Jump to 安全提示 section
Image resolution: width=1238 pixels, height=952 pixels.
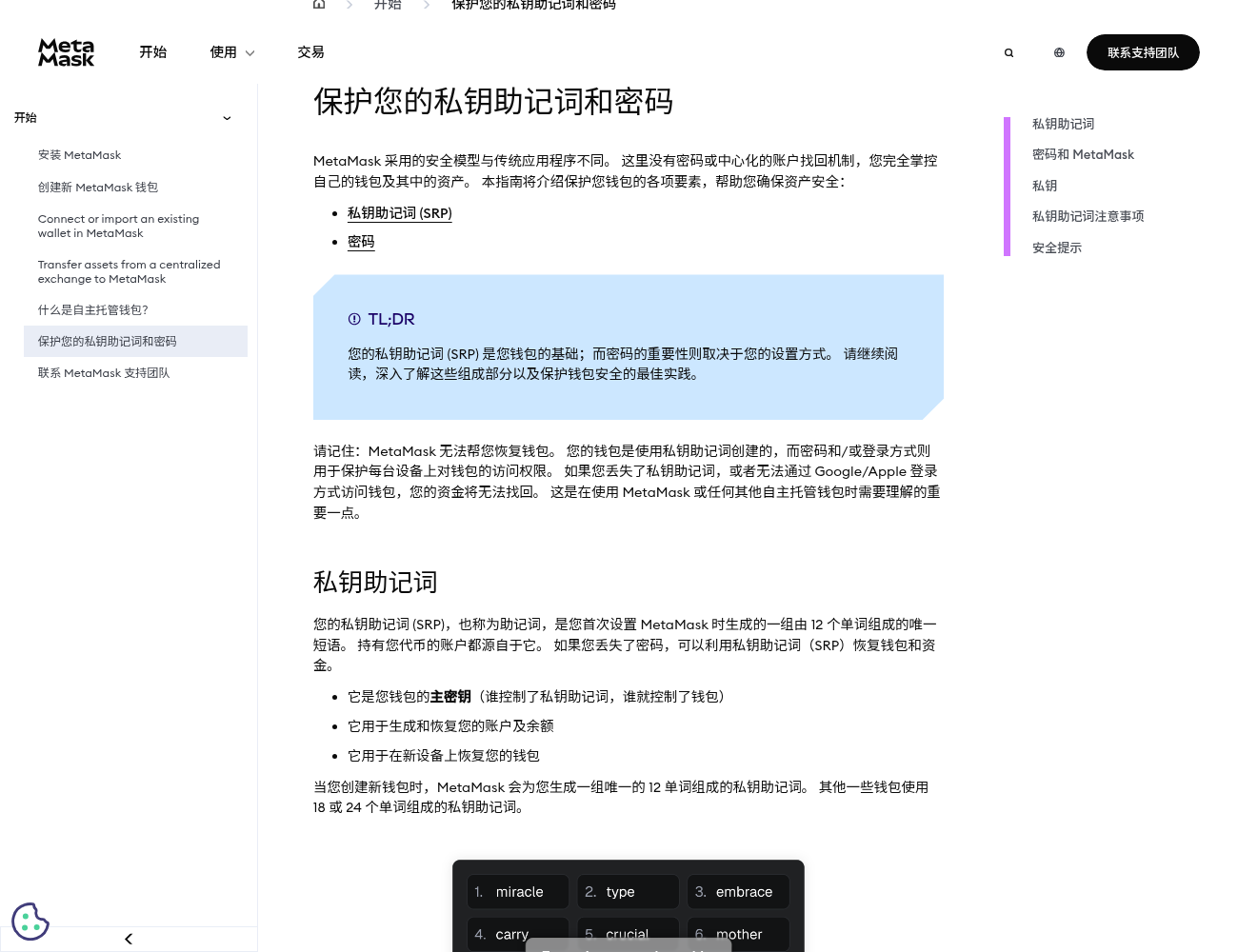coord(1057,248)
